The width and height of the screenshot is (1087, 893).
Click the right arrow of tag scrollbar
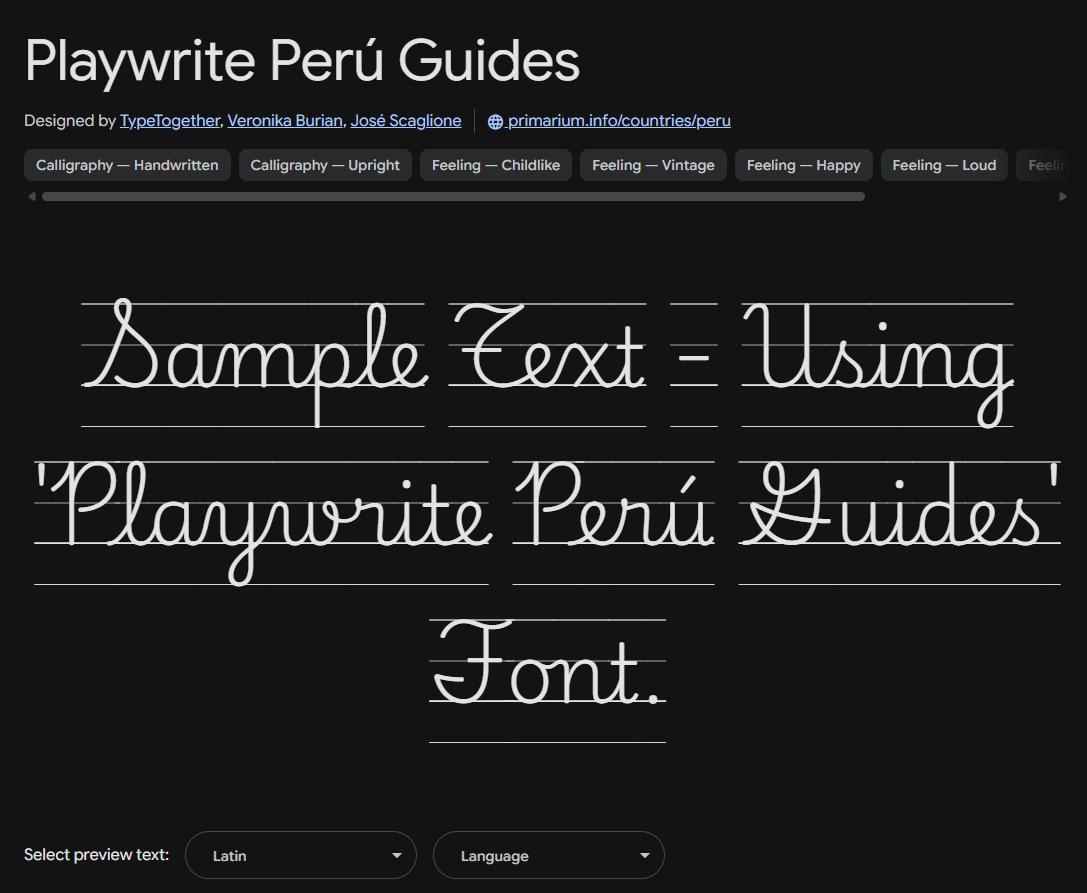click(x=1063, y=197)
